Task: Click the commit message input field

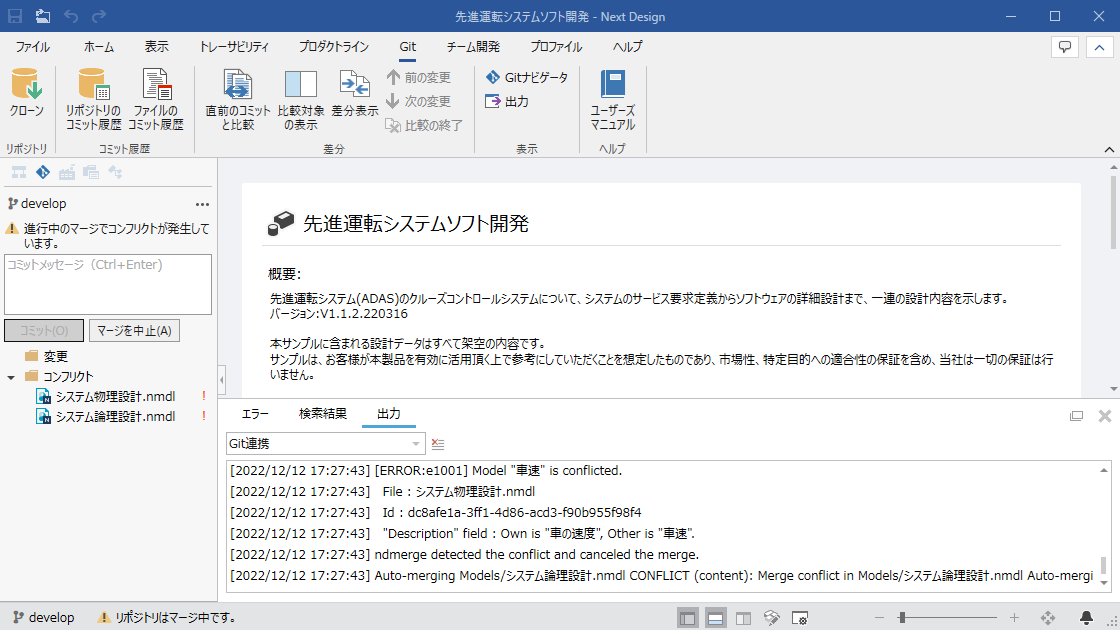Action: [x=108, y=284]
